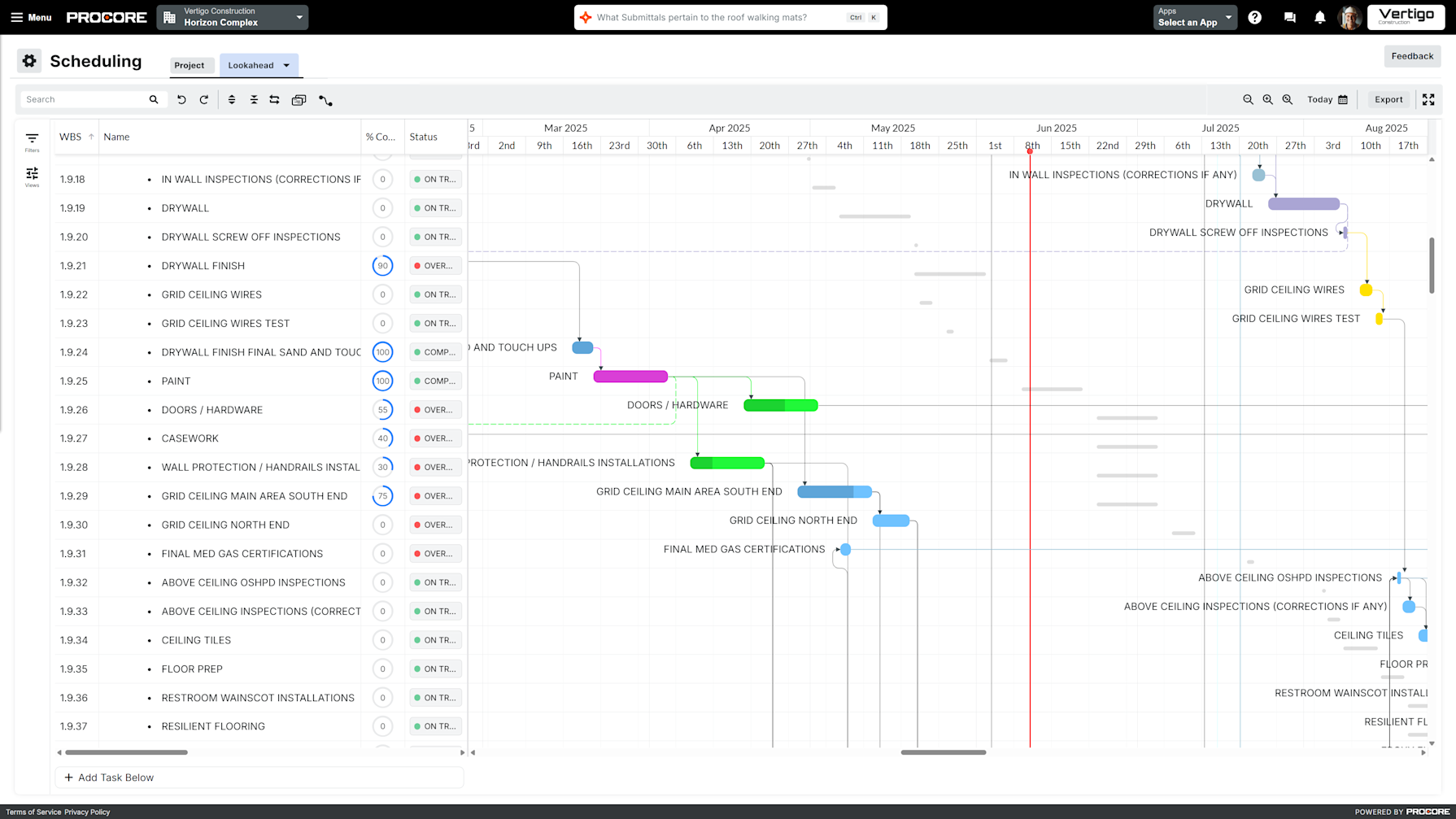Expand all task rows
1456x819 pixels.
(232, 99)
